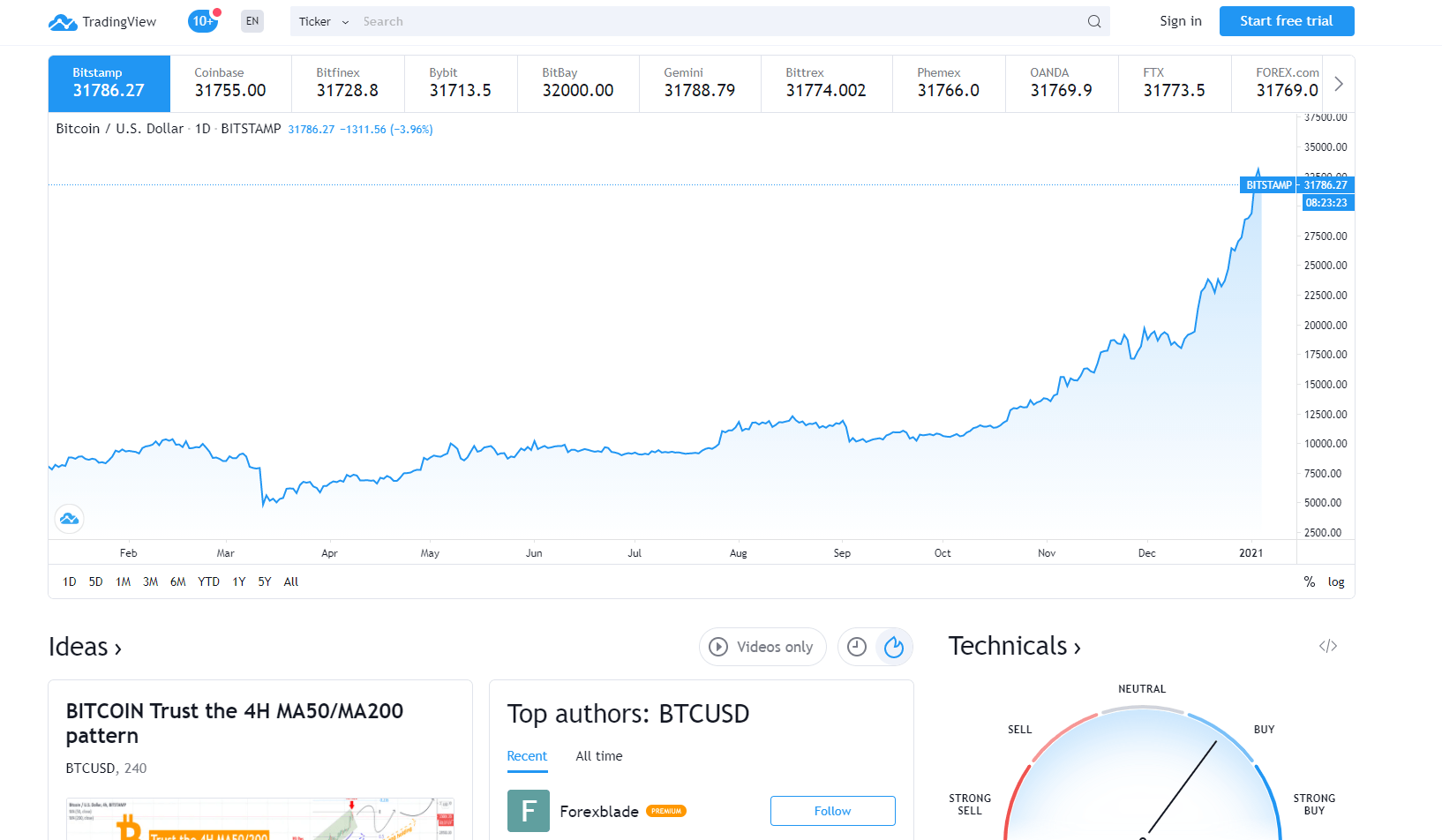
Task: Select the BitBay exchange tab
Action: click(x=579, y=84)
